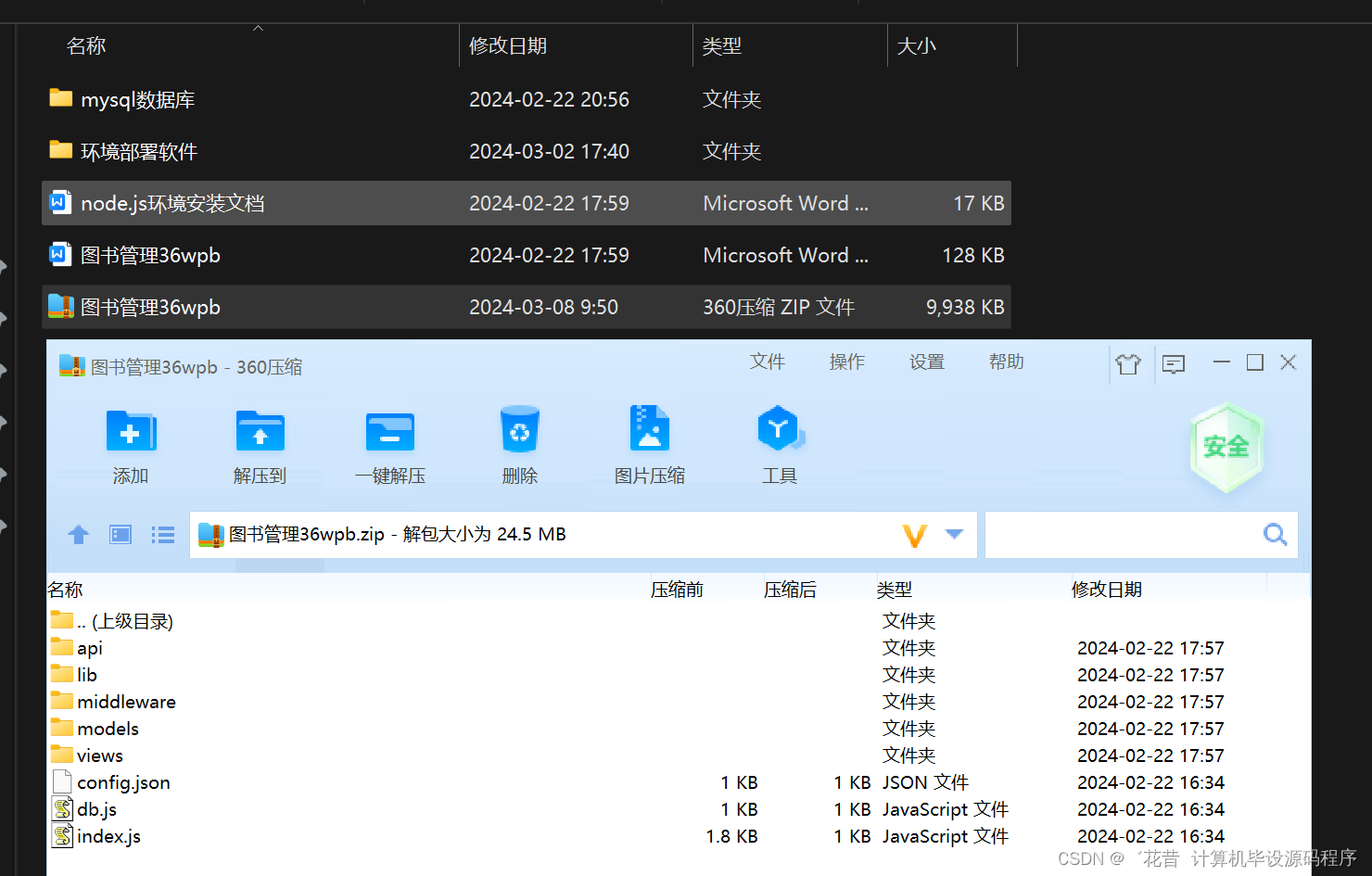Click the 一键解压 one-click extract icon

[390, 445]
